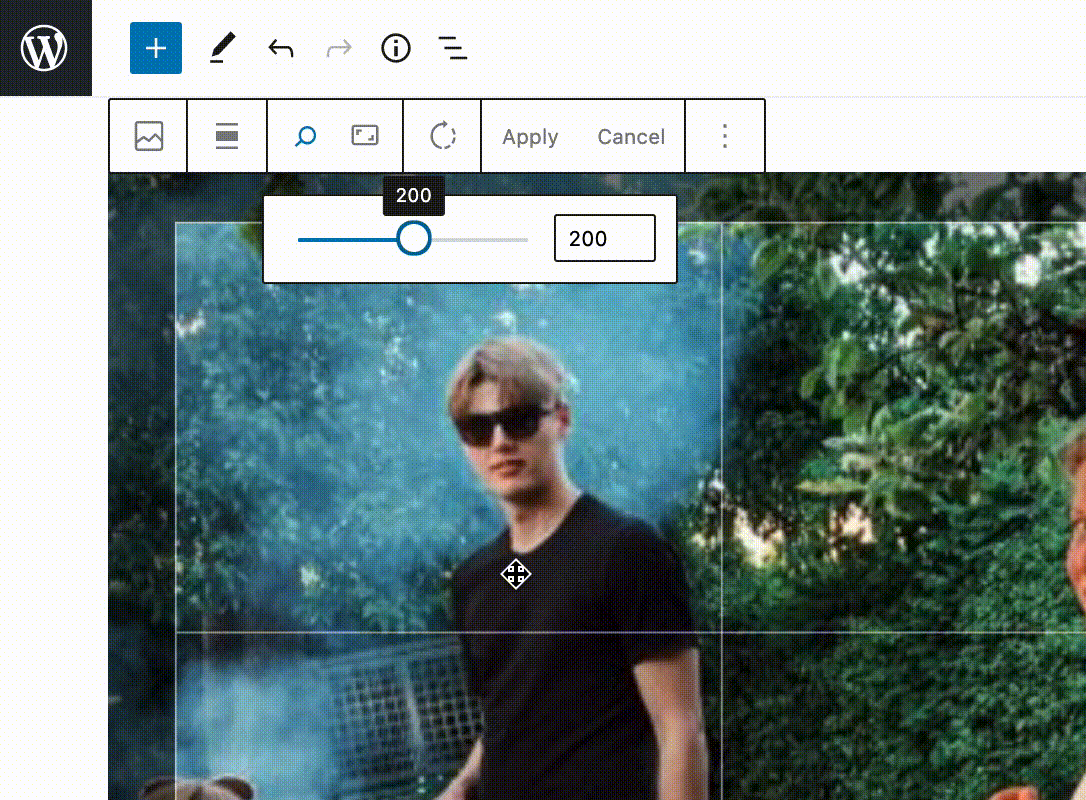Open the block list view
This screenshot has height=800, width=1086.
[453, 48]
